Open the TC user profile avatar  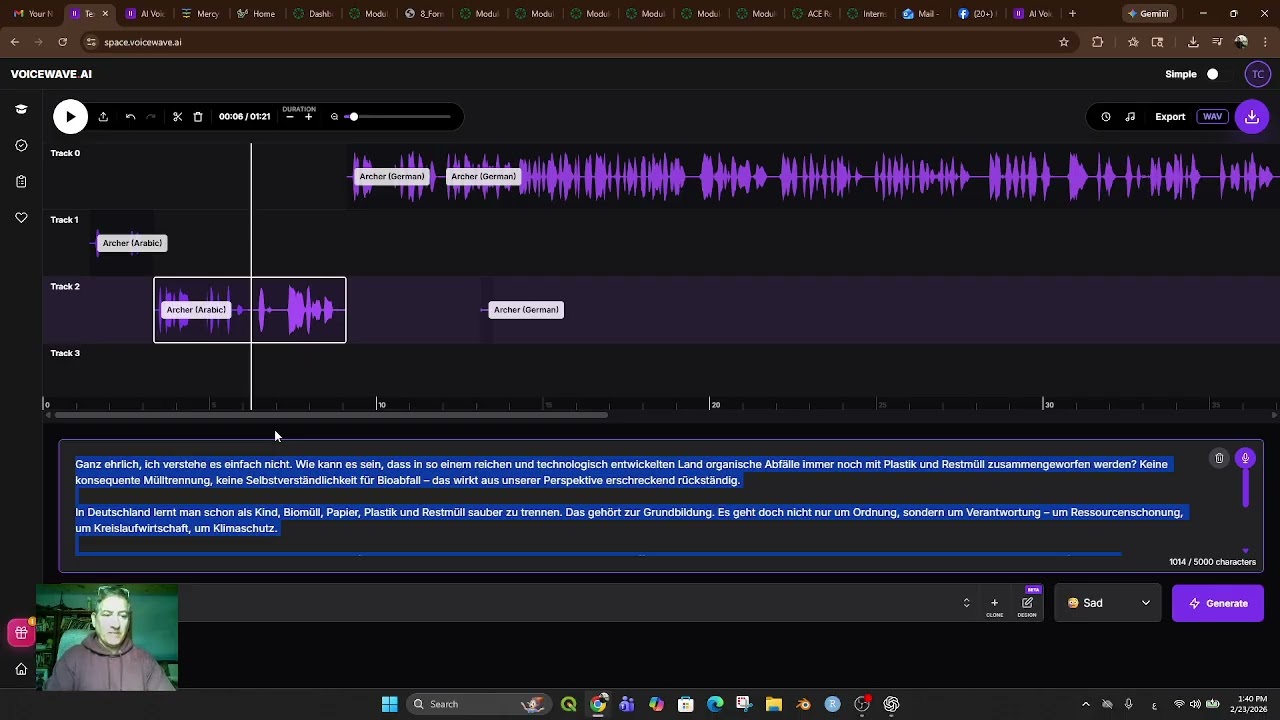tap(1258, 74)
